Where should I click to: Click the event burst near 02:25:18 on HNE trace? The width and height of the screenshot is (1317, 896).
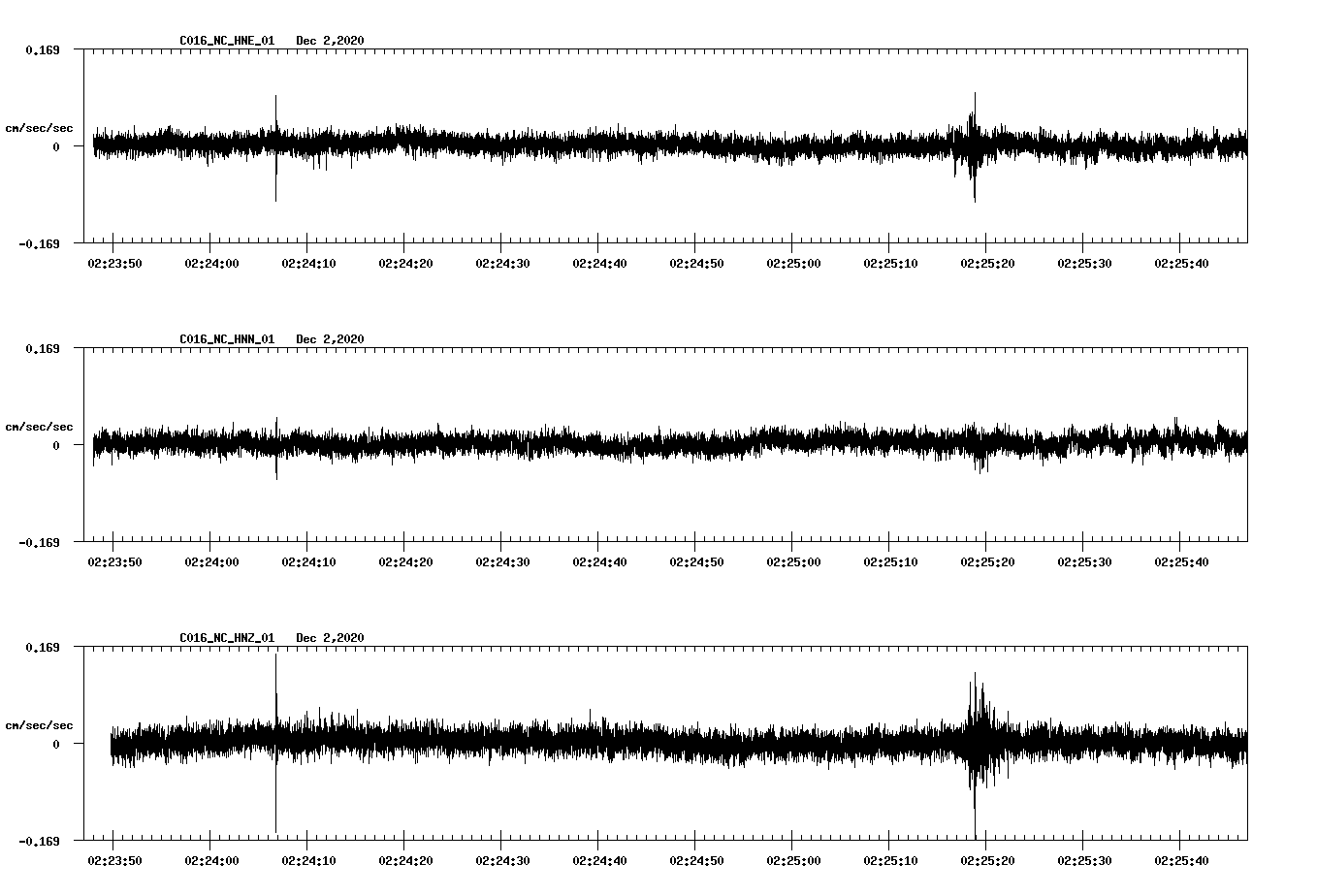pos(973,145)
